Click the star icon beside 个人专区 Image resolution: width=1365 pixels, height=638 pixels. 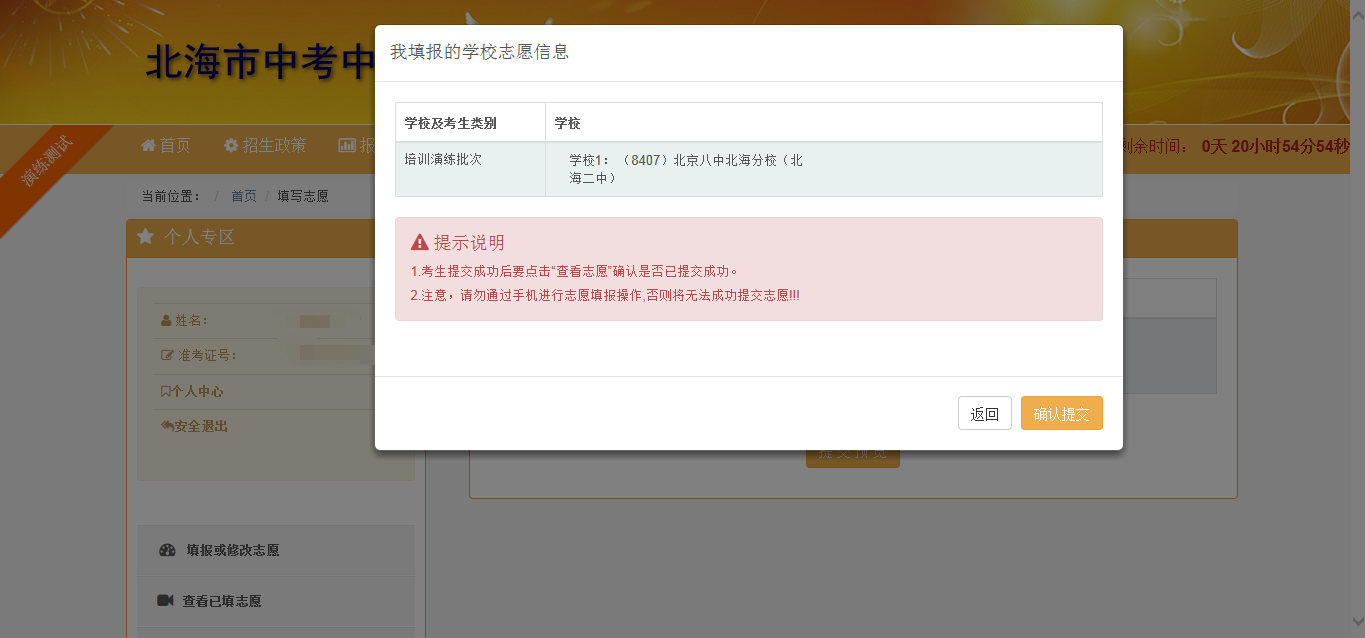pos(146,237)
